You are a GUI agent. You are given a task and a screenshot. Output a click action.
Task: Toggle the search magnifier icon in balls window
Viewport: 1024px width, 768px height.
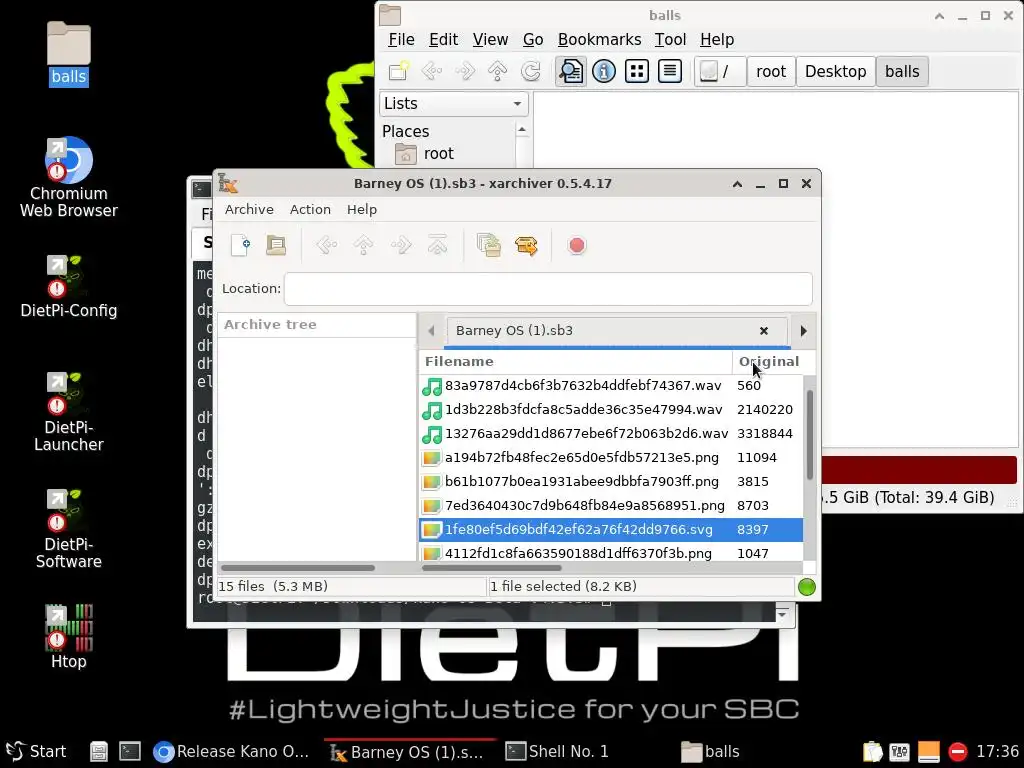tap(571, 71)
